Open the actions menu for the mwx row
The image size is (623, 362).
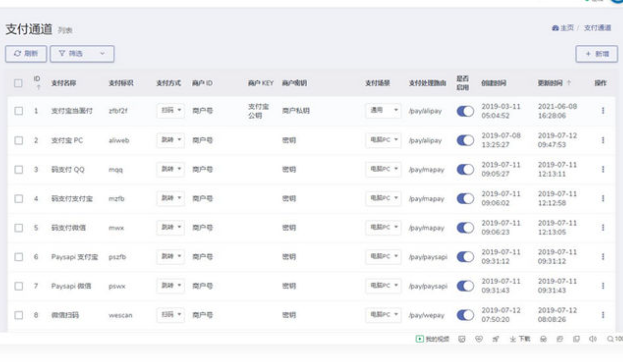pyautogui.click(x=603, y=228)
